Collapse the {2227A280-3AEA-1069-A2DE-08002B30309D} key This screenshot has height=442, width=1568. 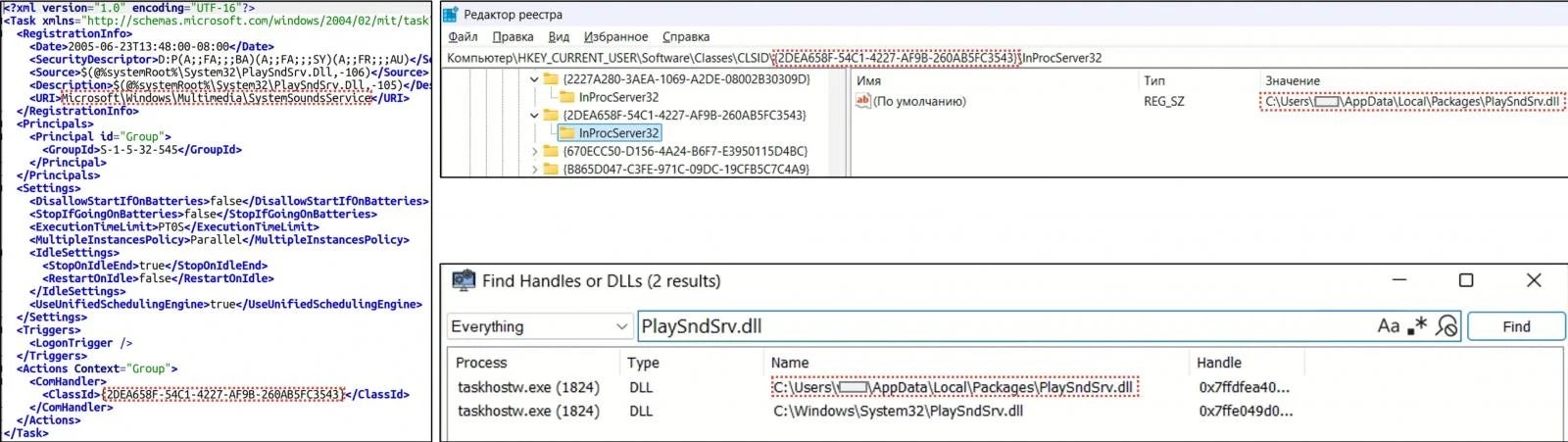tap(534, 79)
